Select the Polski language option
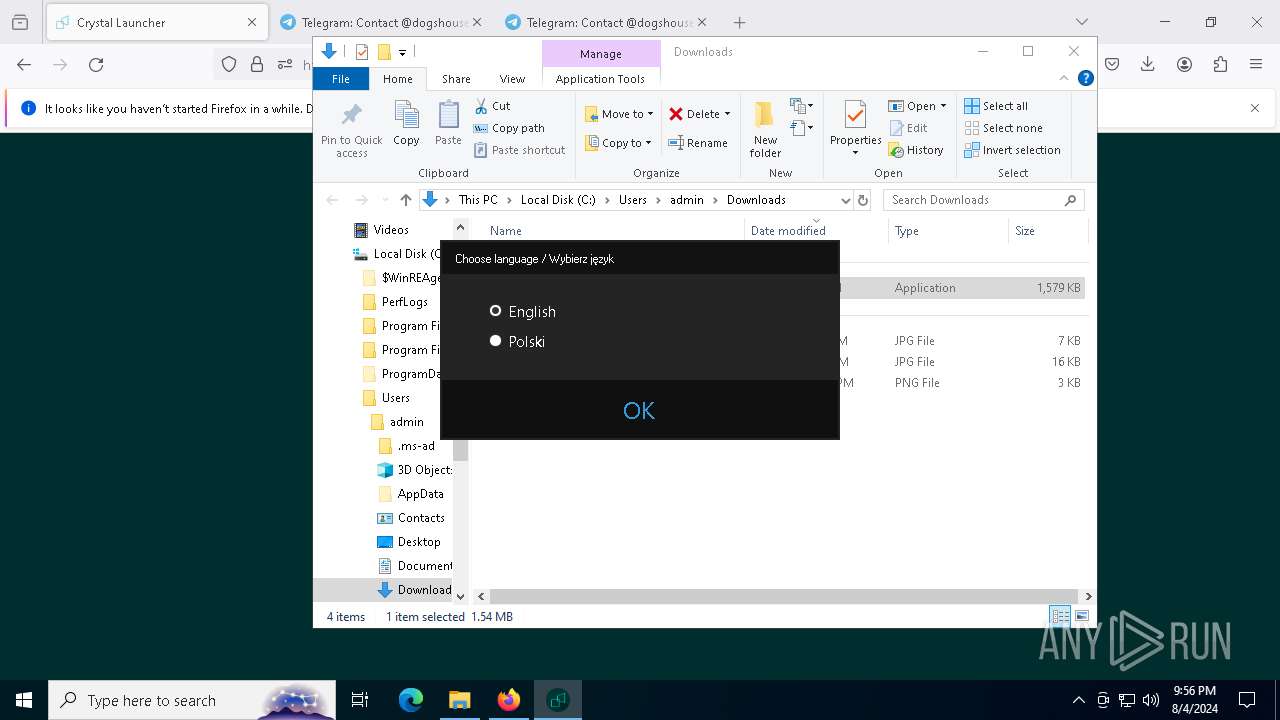The height and width of the screenshot is (720, 1280). pos(517,342)
